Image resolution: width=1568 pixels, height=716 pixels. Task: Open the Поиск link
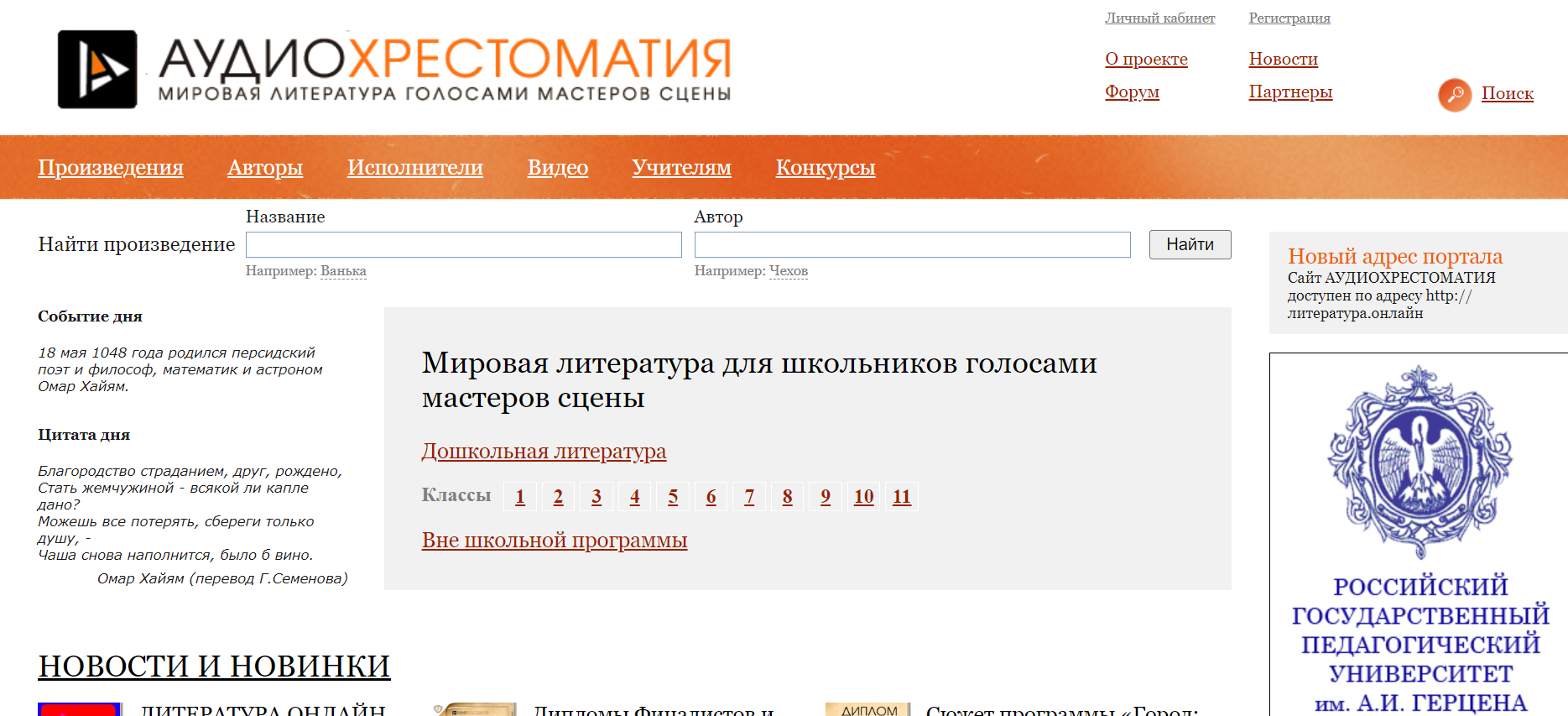pyautogui.click(x=1507, y=93)
